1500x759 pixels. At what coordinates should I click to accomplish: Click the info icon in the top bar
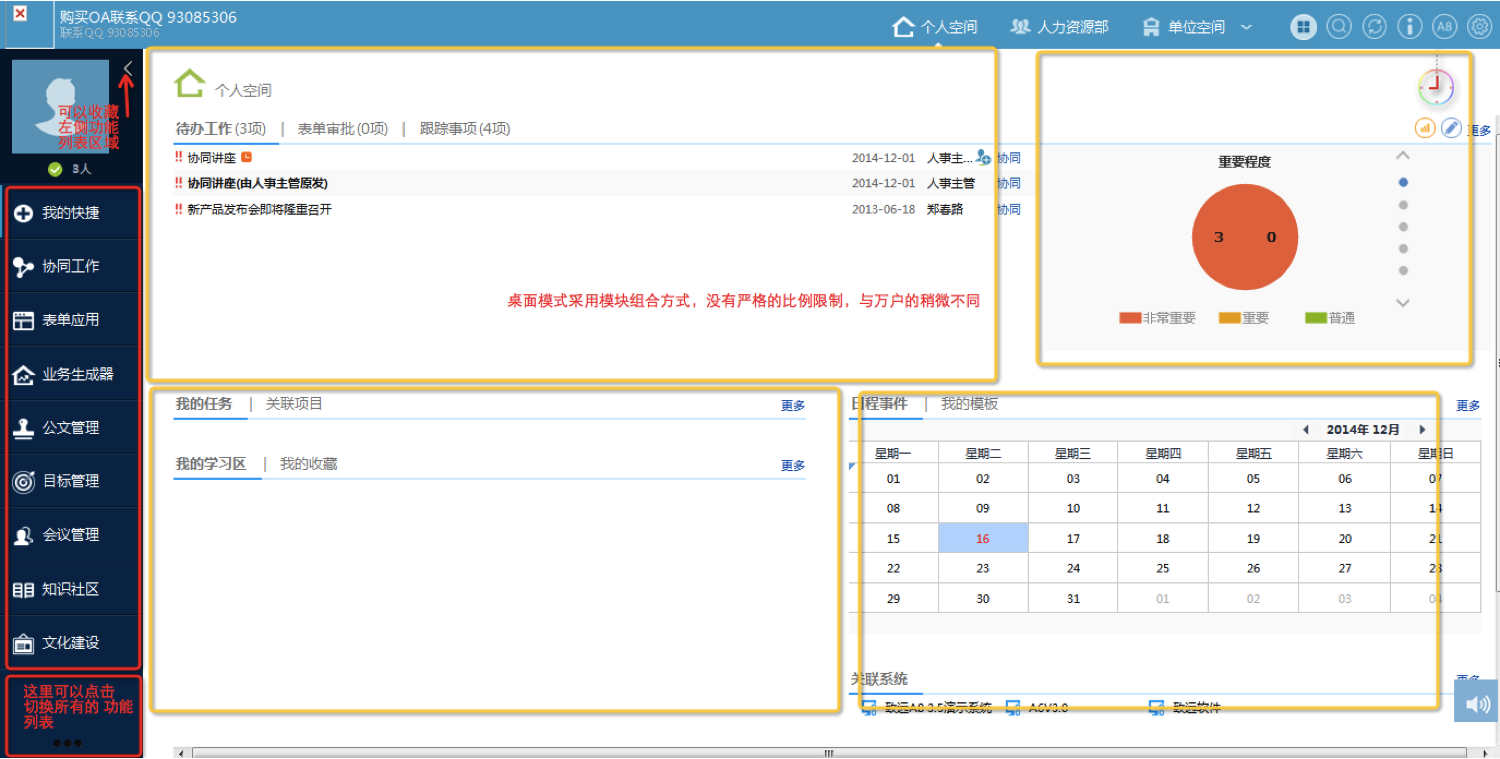[x=1409, y=27]
